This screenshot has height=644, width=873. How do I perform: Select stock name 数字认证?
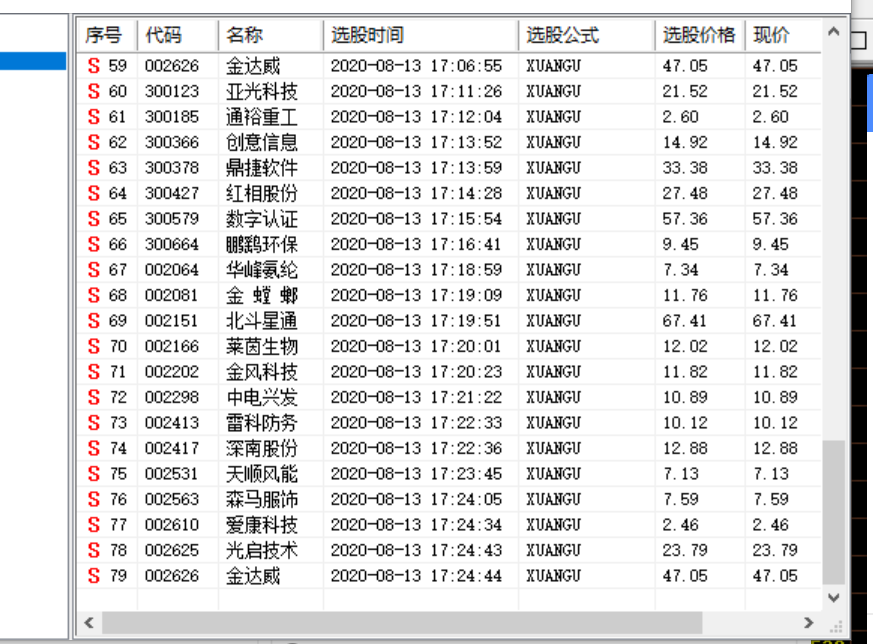(262, 219)
